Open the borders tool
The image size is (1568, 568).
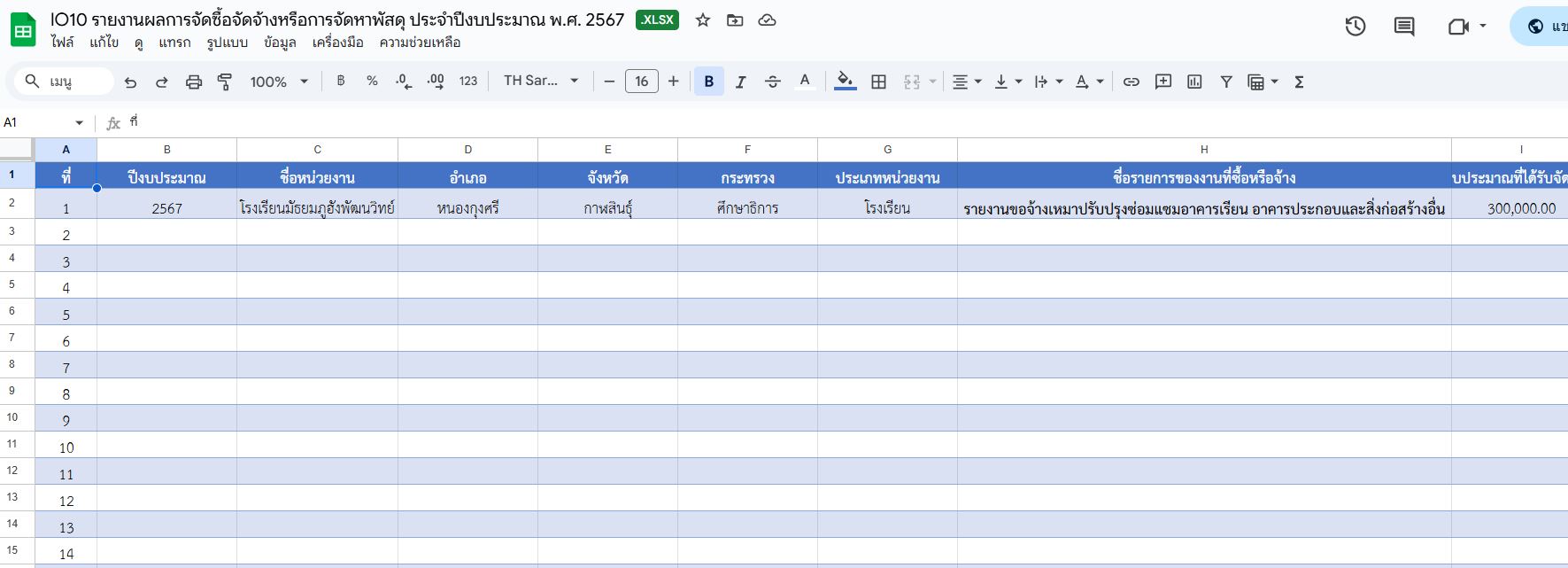pyautogui.click(x=878, y=82)
